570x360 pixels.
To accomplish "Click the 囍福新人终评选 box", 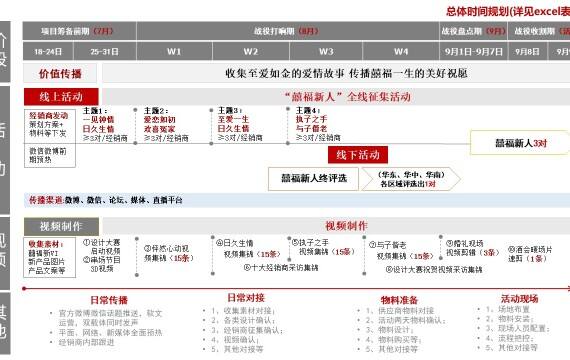I will point(313,179).
